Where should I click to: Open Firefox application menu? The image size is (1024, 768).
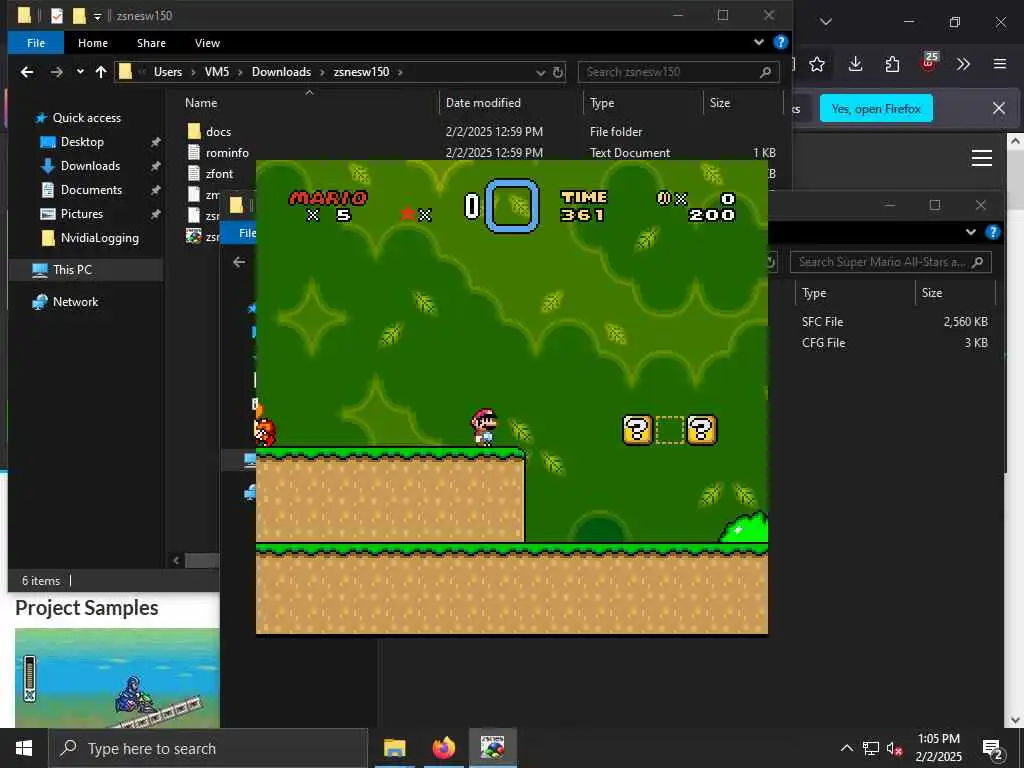click(1000, 64)
